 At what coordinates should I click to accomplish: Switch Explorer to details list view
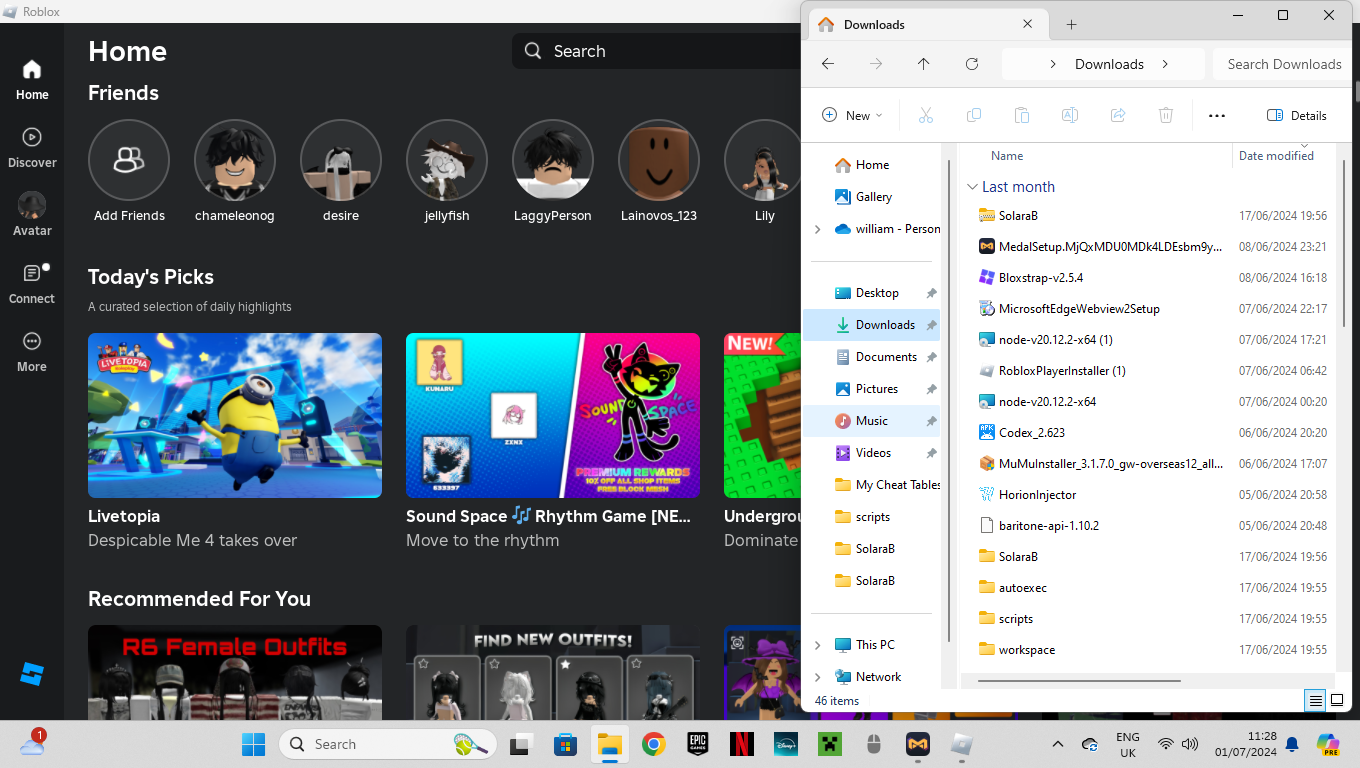(1316, 701)
